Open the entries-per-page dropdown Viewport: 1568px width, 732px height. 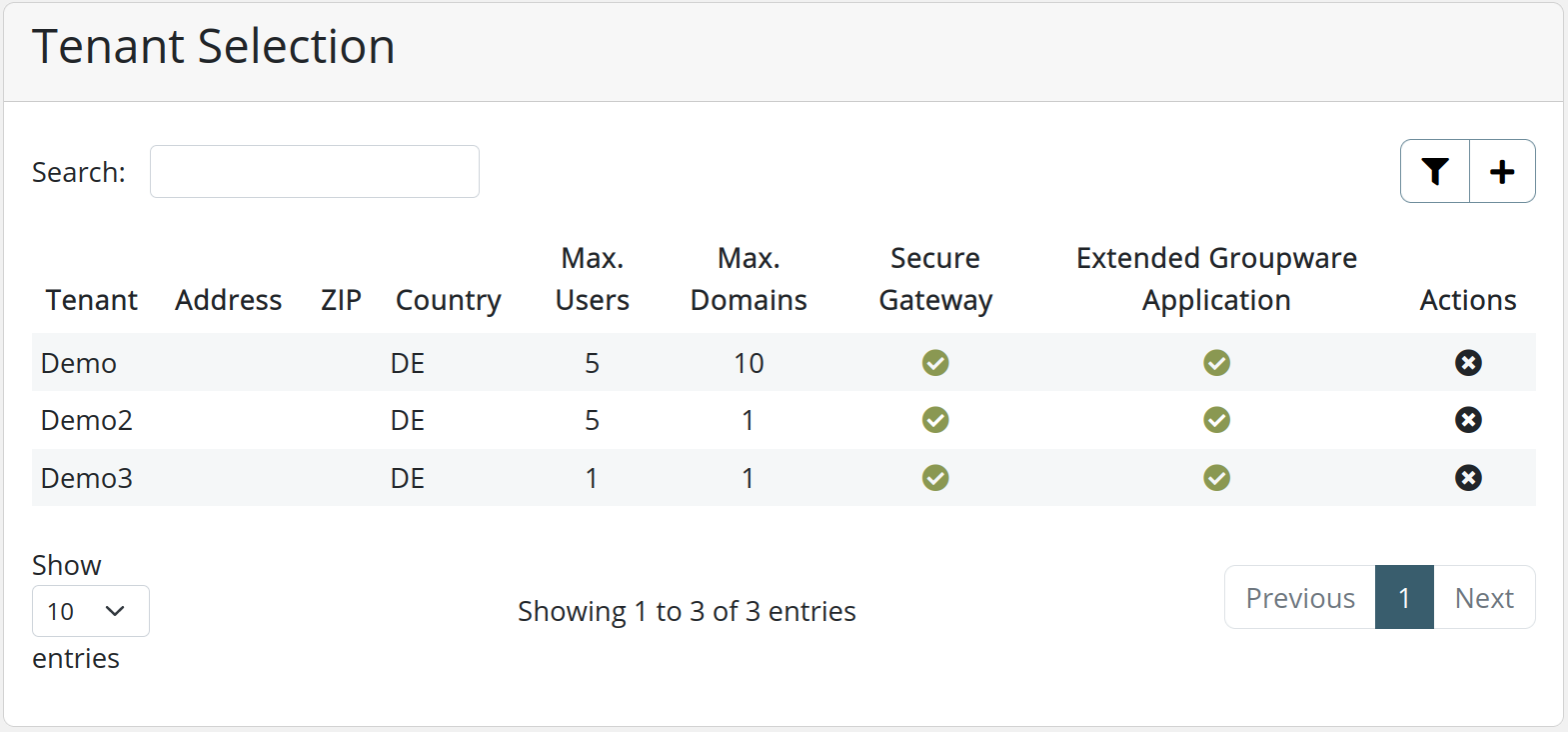pos(90,611)
